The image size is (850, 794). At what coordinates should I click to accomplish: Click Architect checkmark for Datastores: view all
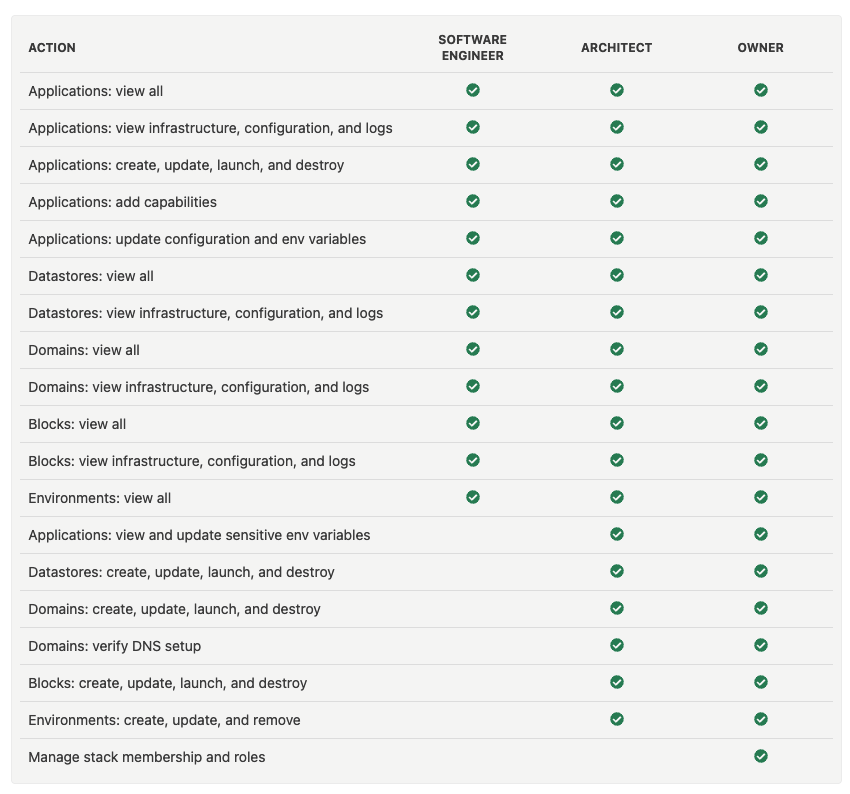pos(617,275)
